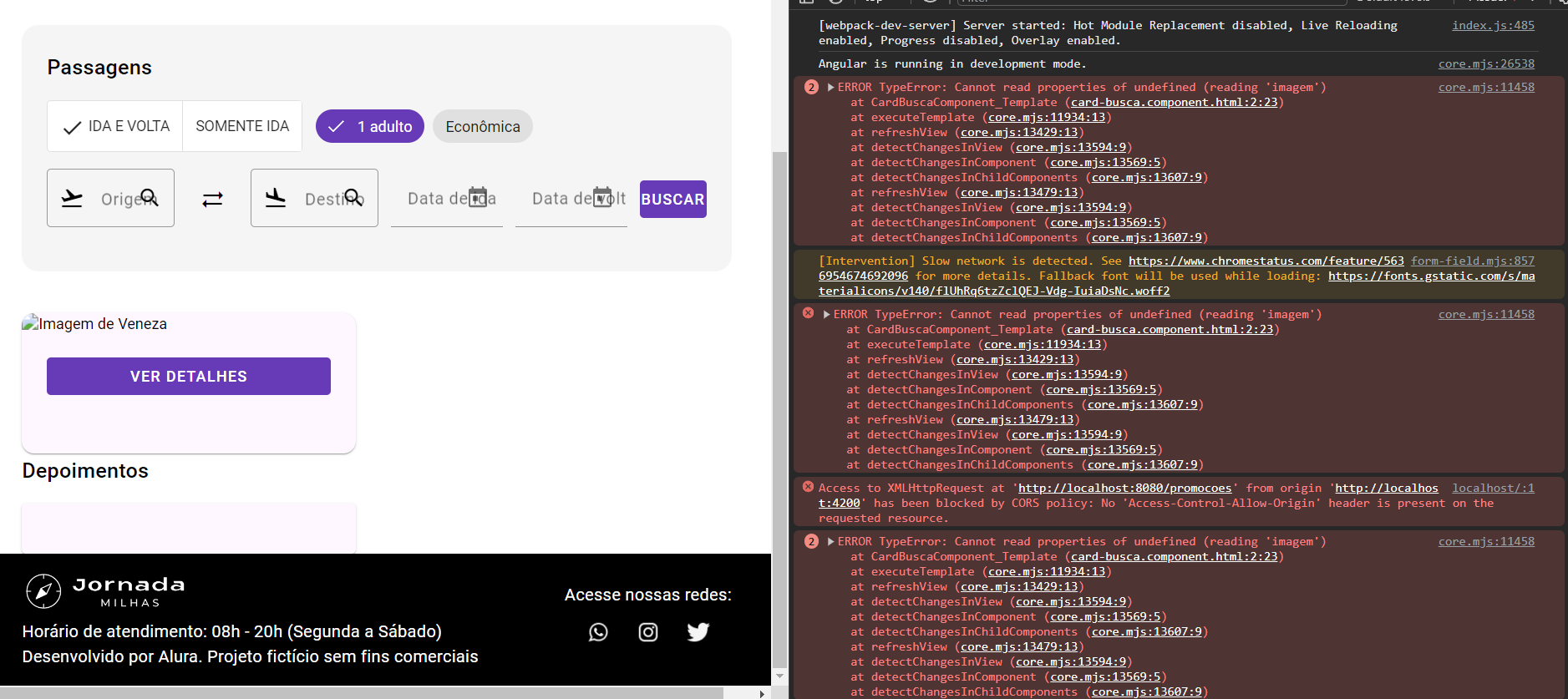Click the horizontal scrollbar thumb at the page bottom
This screenshot has height=699, width=1568.
(362, 693)
